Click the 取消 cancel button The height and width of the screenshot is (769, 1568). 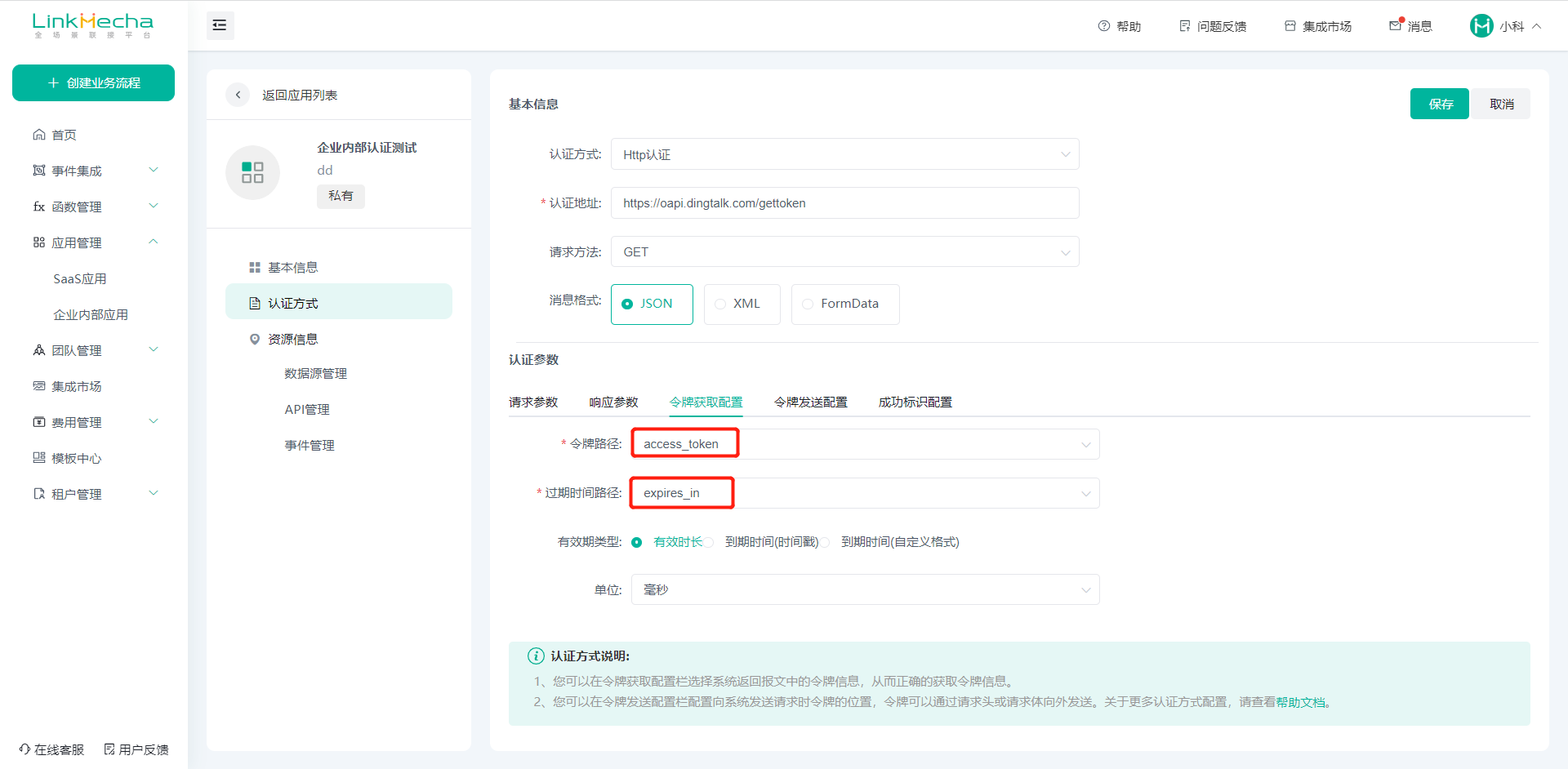pos(1501,104)
